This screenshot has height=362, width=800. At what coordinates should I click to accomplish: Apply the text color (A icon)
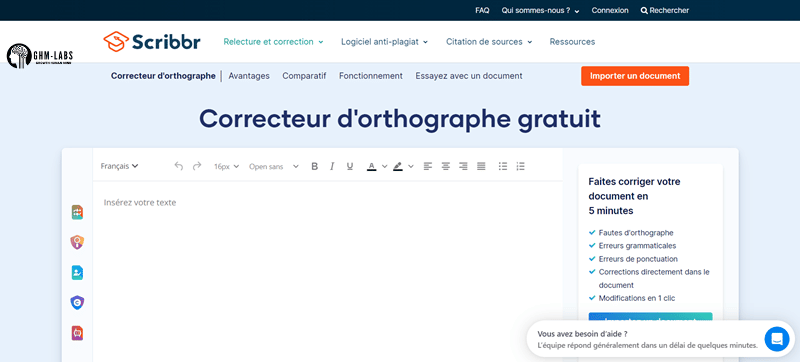371,166
